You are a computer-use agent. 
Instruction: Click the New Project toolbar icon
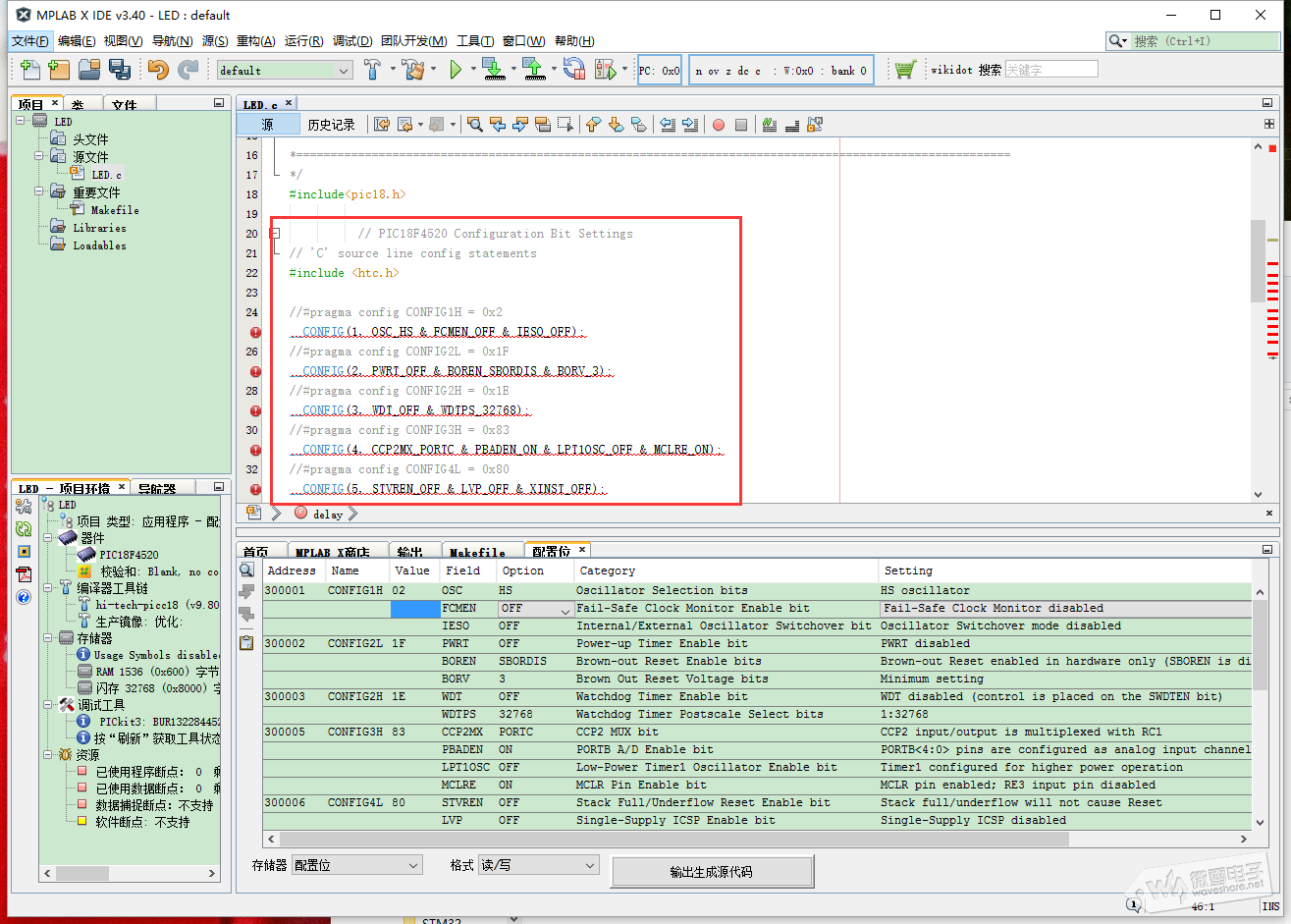(x=59, y=70)
